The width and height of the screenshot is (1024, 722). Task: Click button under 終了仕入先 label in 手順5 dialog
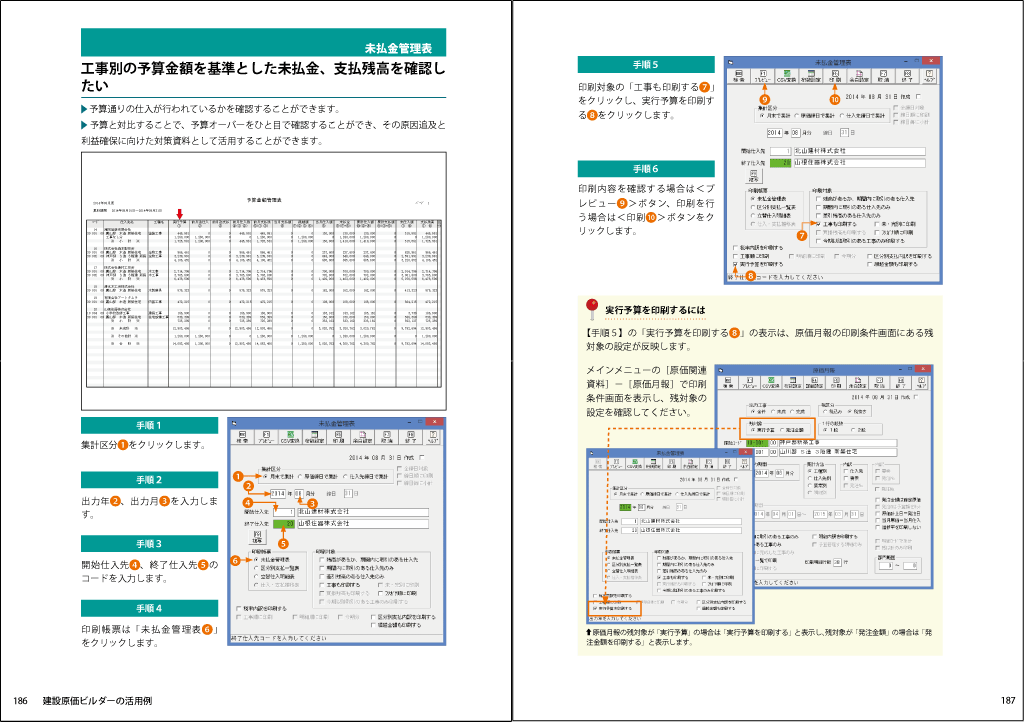coord(754,176)
